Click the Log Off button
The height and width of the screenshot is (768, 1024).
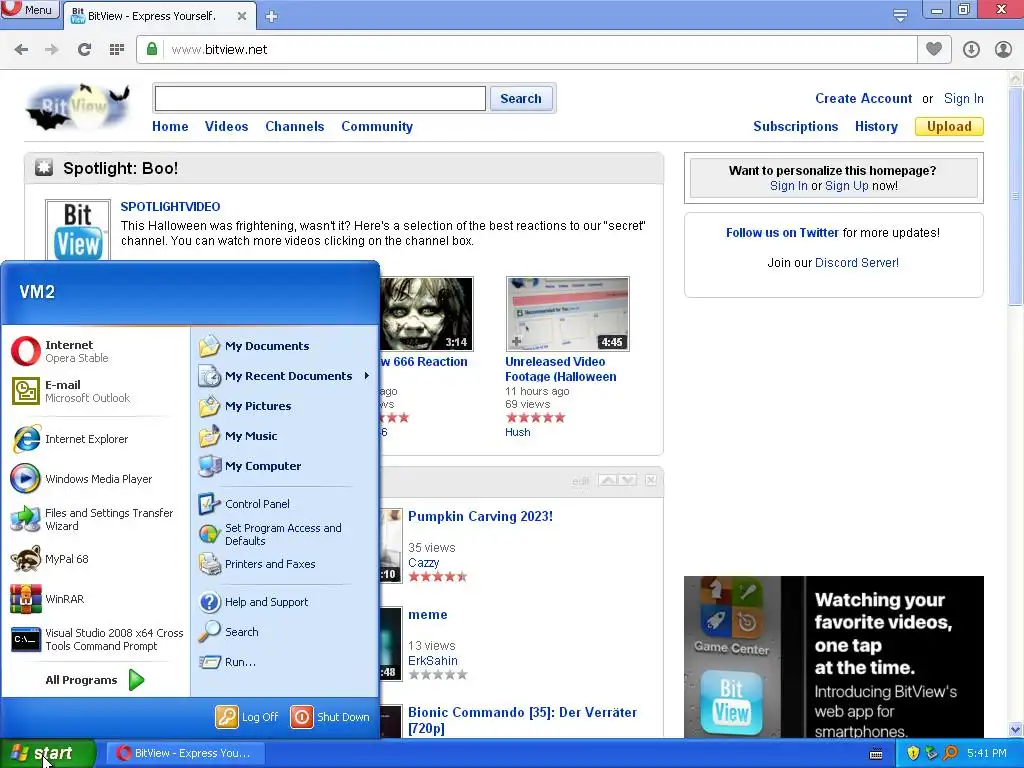pos(248,717)
